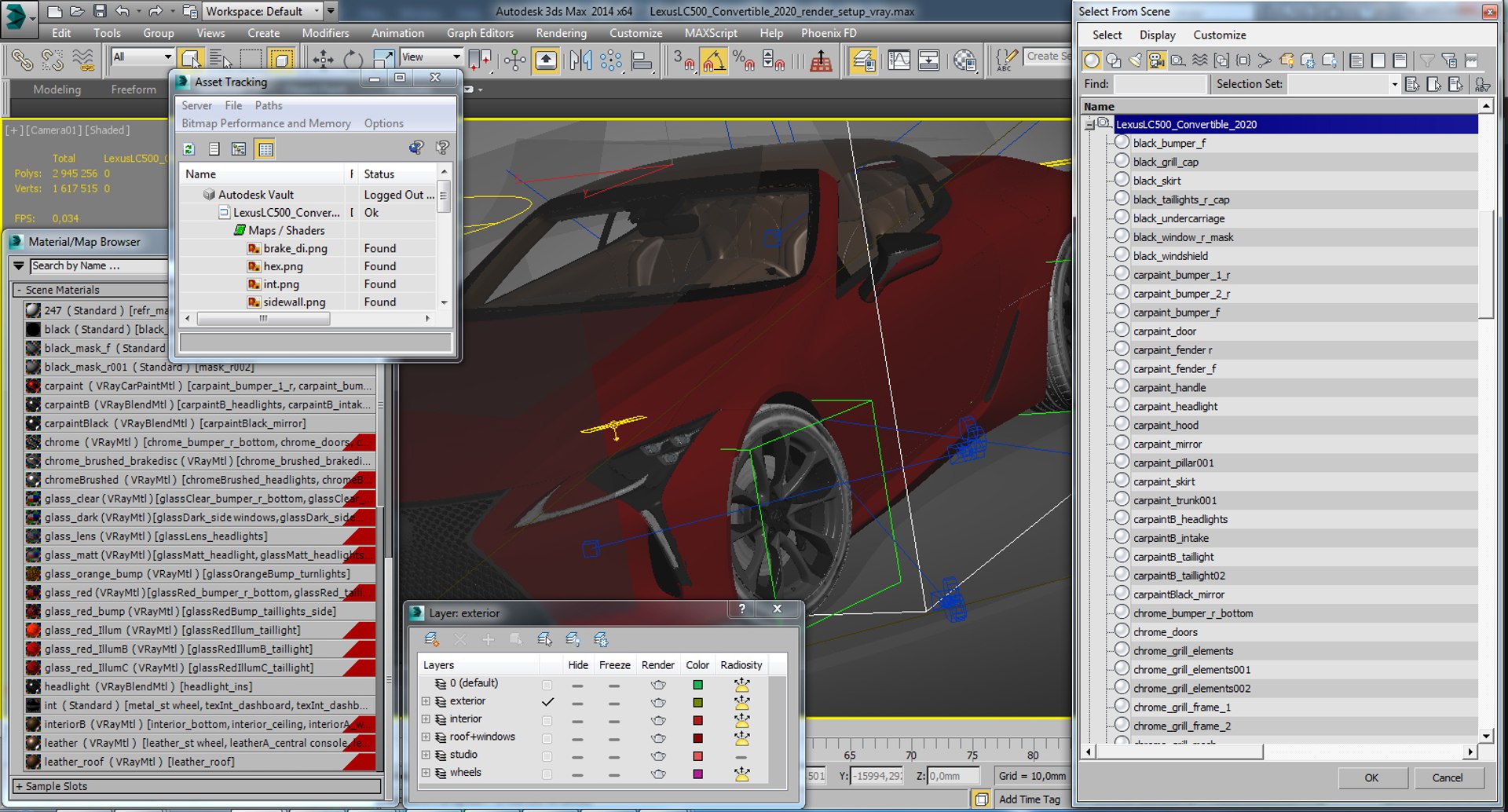Make roof+windows the current layer

point(547,738)
